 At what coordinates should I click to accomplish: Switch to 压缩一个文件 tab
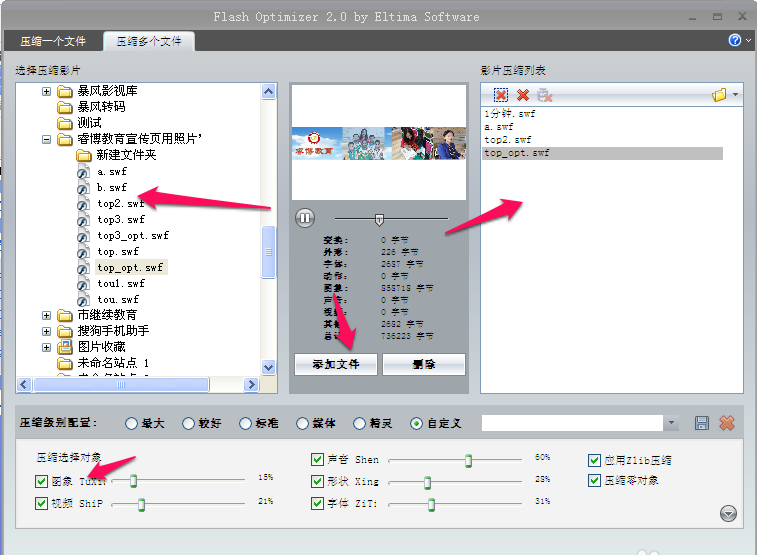[53, 42]
